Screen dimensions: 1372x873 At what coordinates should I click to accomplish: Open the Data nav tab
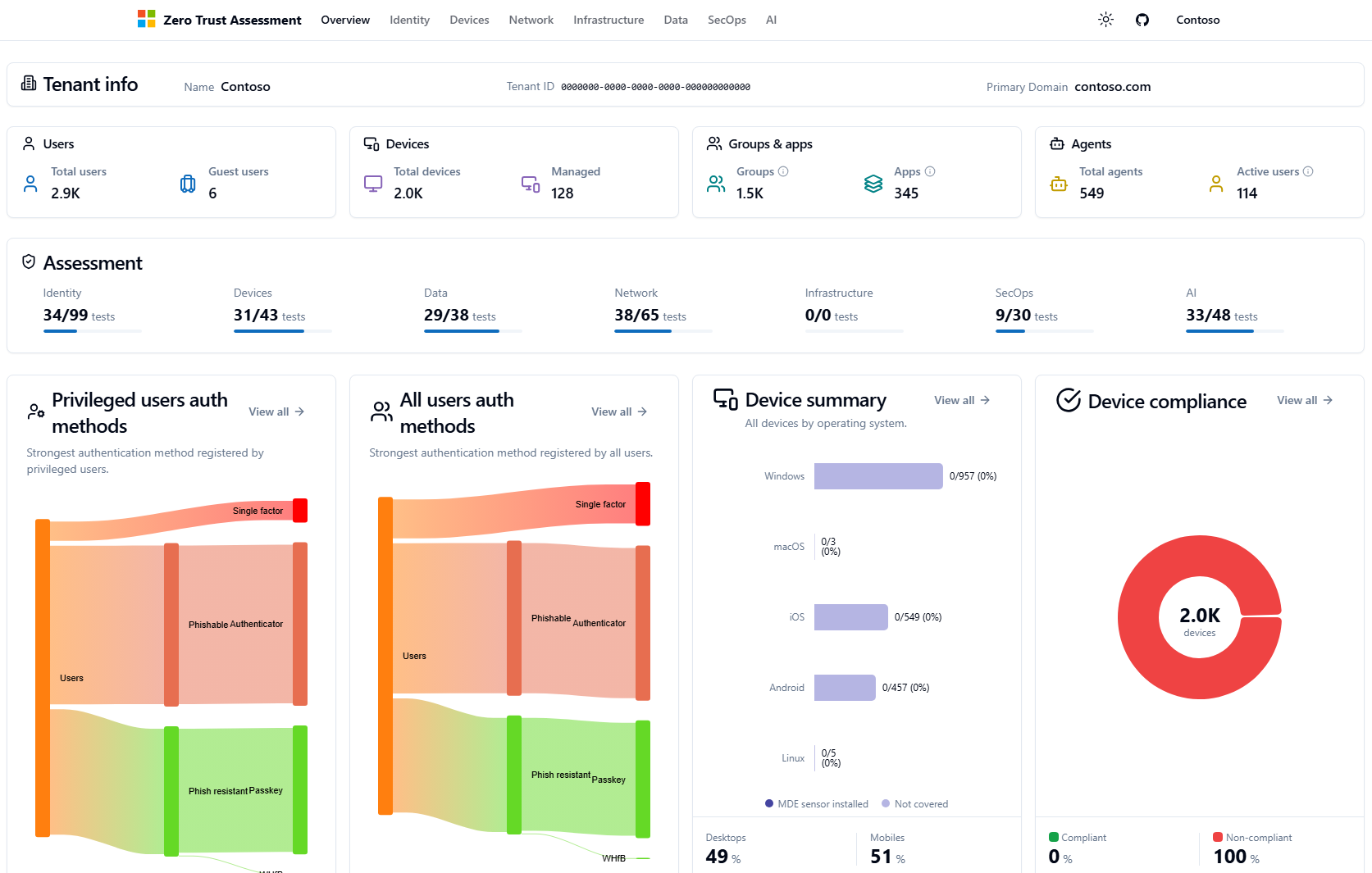[x=676, y=20]
